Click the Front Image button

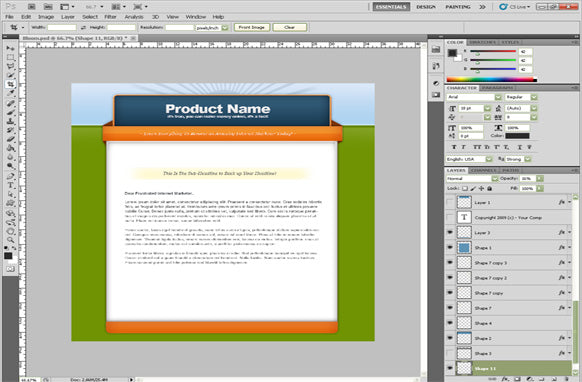click(252, 27)
